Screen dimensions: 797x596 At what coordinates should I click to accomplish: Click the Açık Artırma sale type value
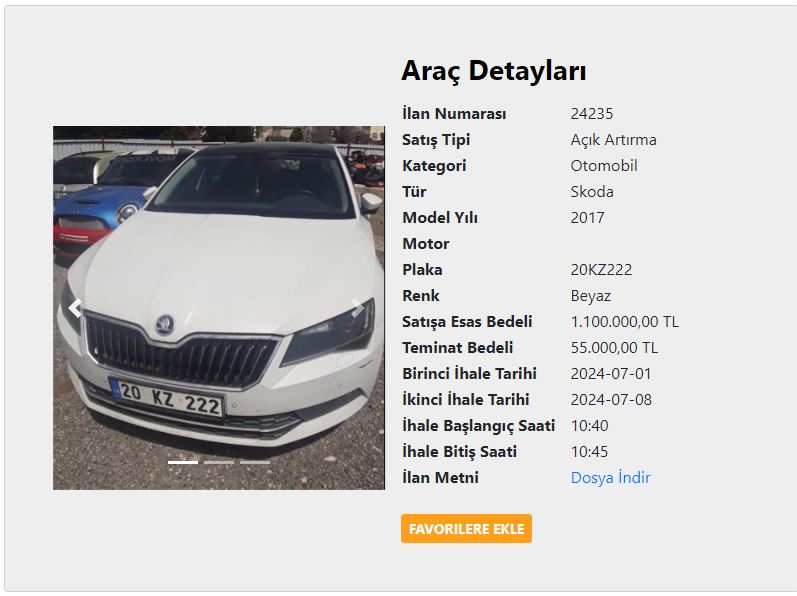614,140
